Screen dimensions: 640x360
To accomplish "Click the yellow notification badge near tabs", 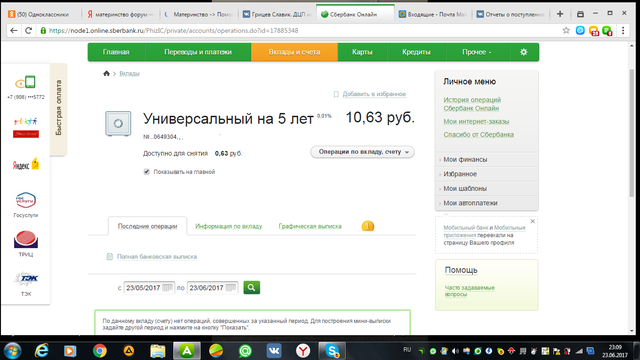I will (x=368, y=226).
